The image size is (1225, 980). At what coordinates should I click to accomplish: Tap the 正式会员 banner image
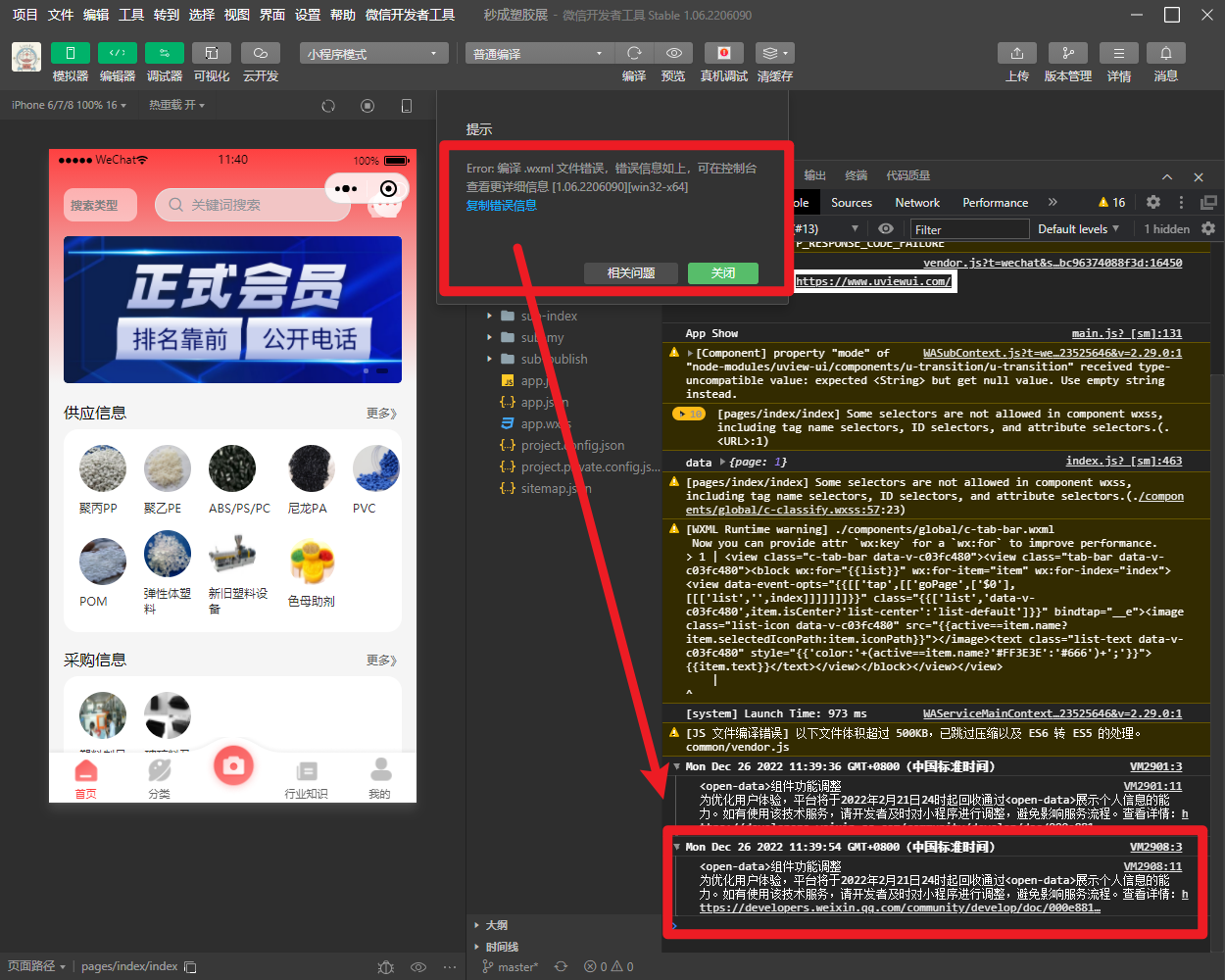click(x=232, y=310)
